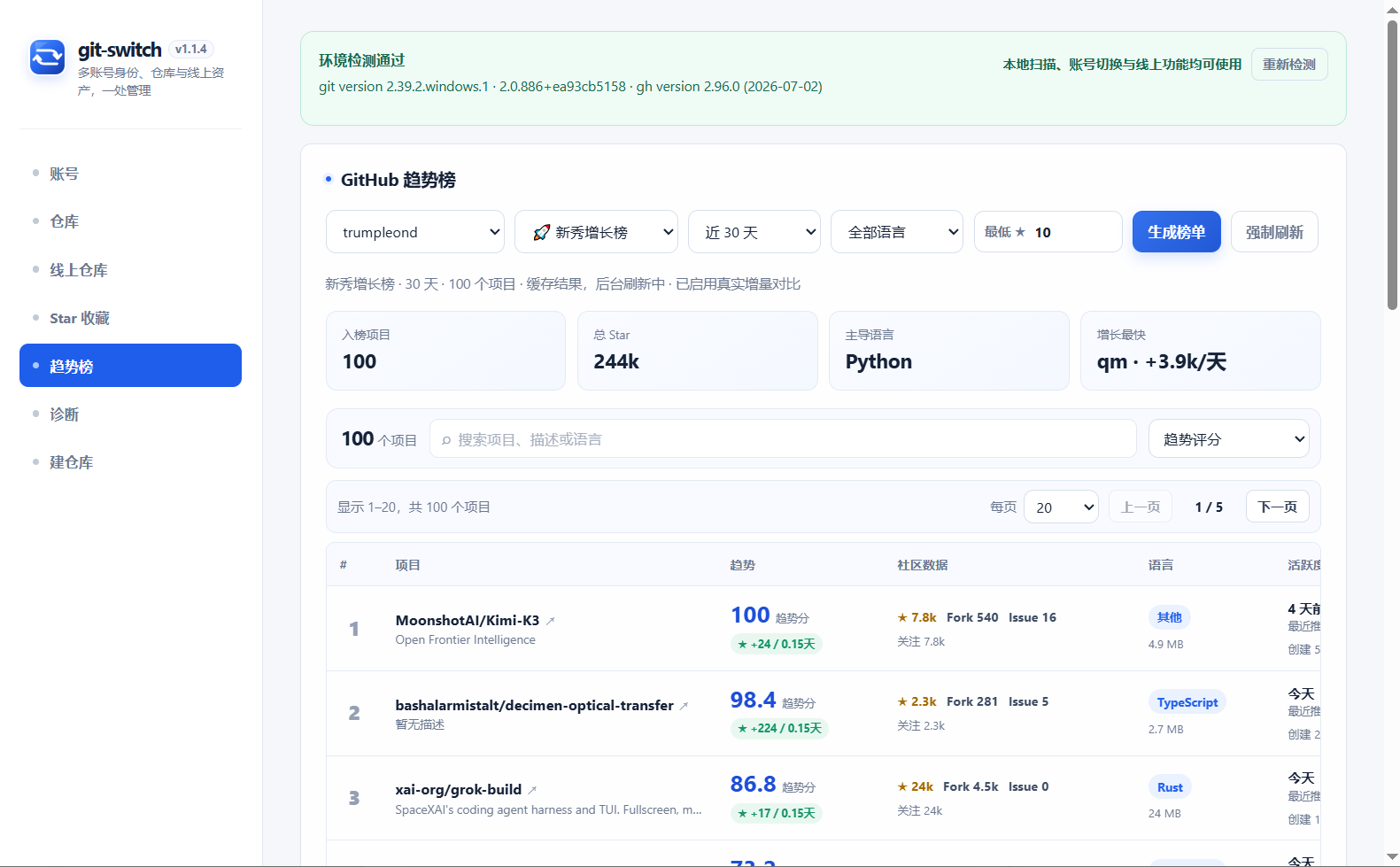
Task: Click the 搜索项目、描述或语言 search field
Action: pos(783,439)
